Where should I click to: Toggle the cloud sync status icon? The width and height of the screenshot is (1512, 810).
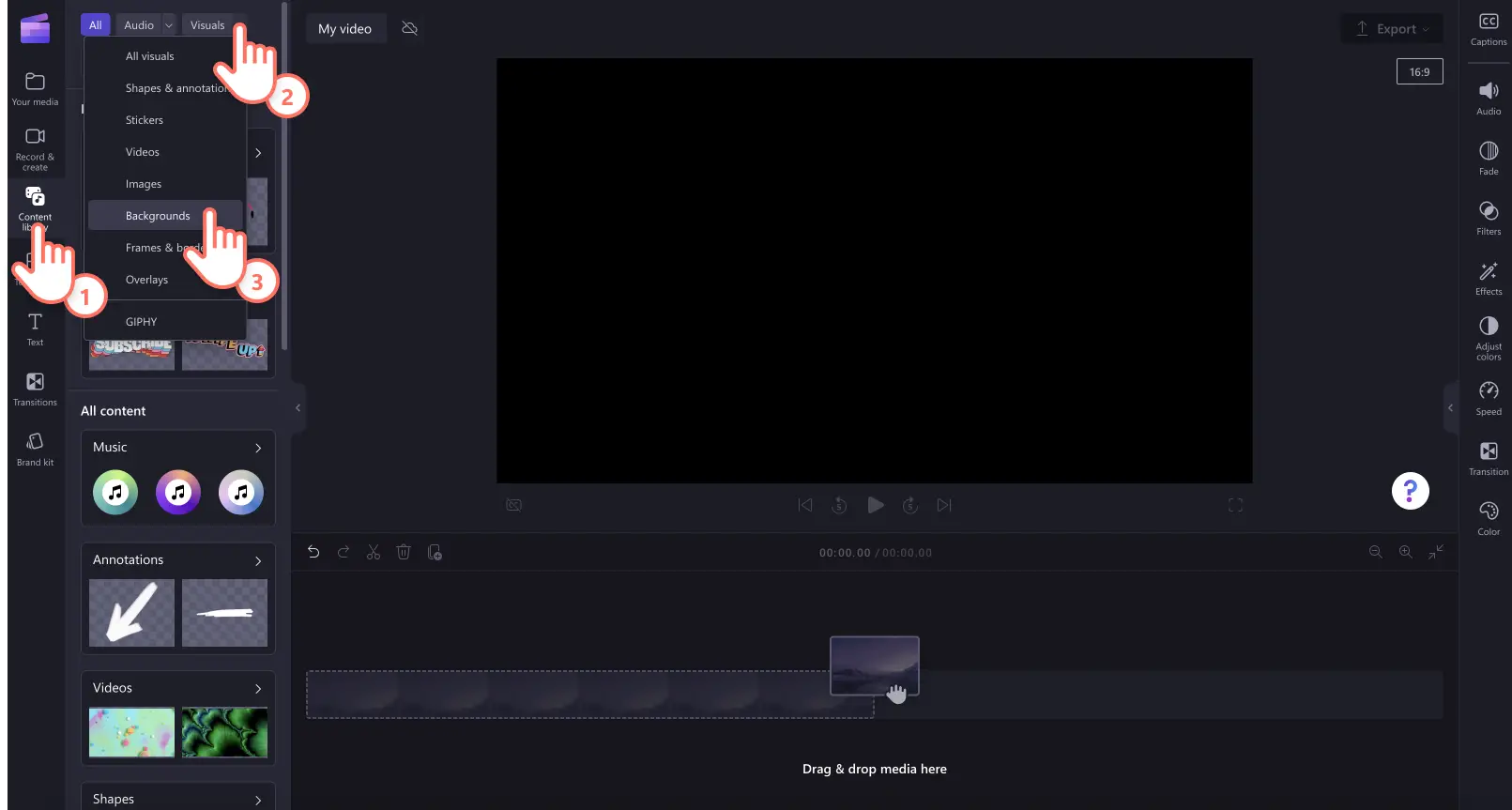pos(409,29)
